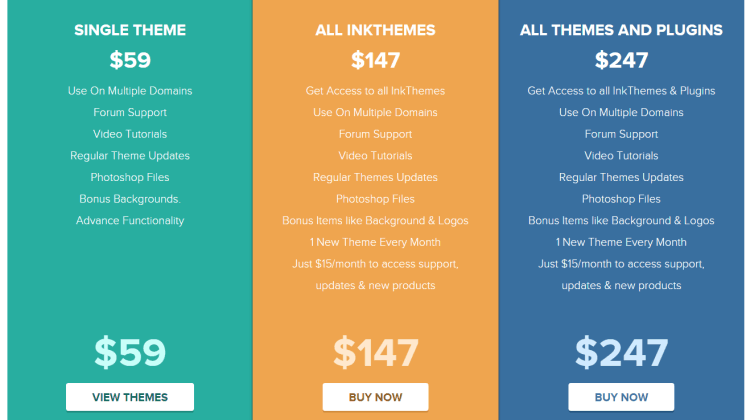The image size is (750, 420).
Task: Click 'Just $15/month to access support' in blue column
Action: (621, 264)
